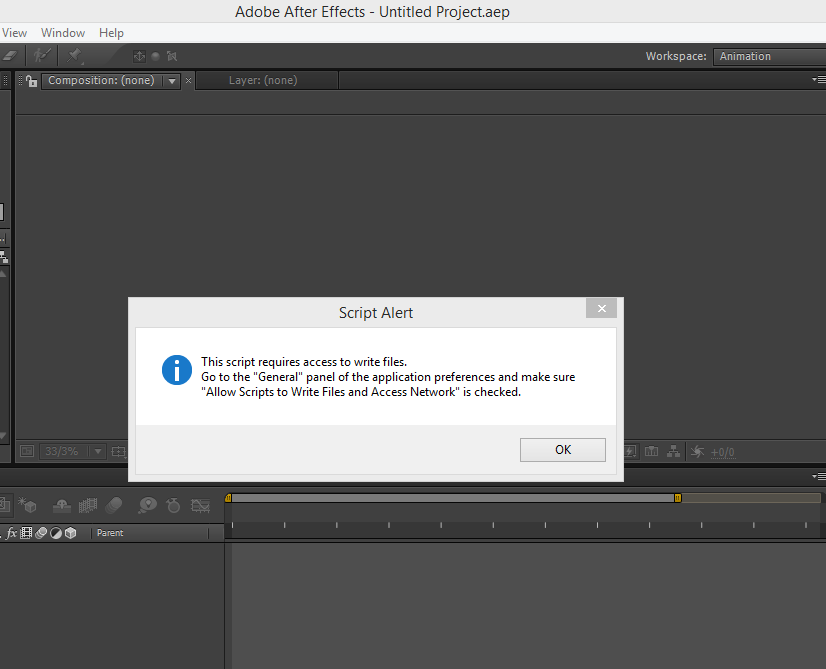Click the time navigator end handle
The image size is (826, 669).
678,498
